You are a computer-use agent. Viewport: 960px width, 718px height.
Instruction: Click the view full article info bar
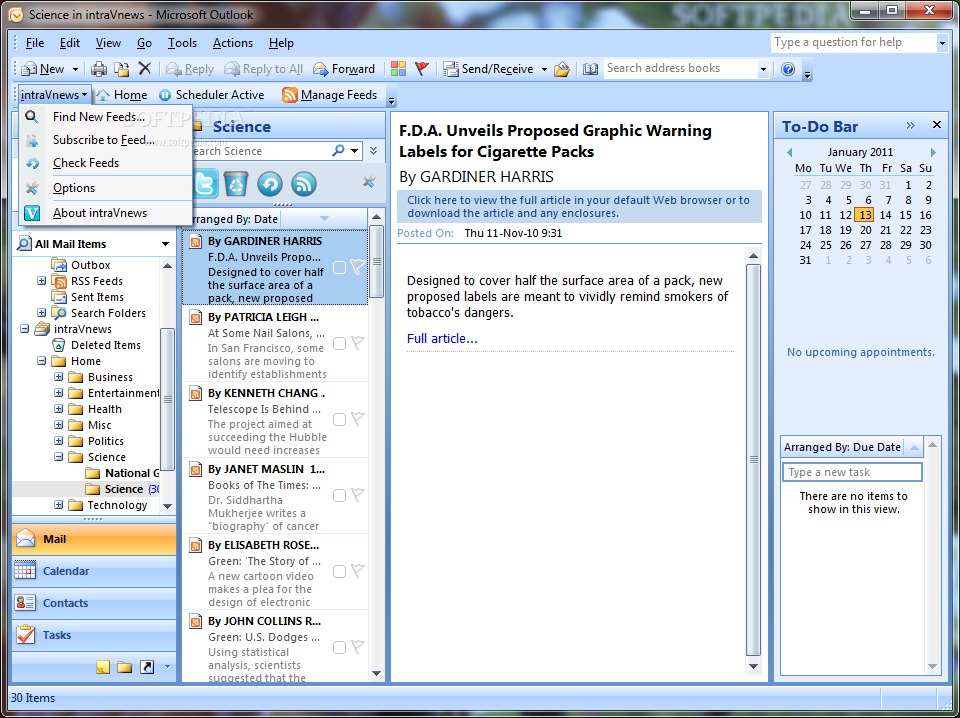pyautogui.click(x=579, y=206)
